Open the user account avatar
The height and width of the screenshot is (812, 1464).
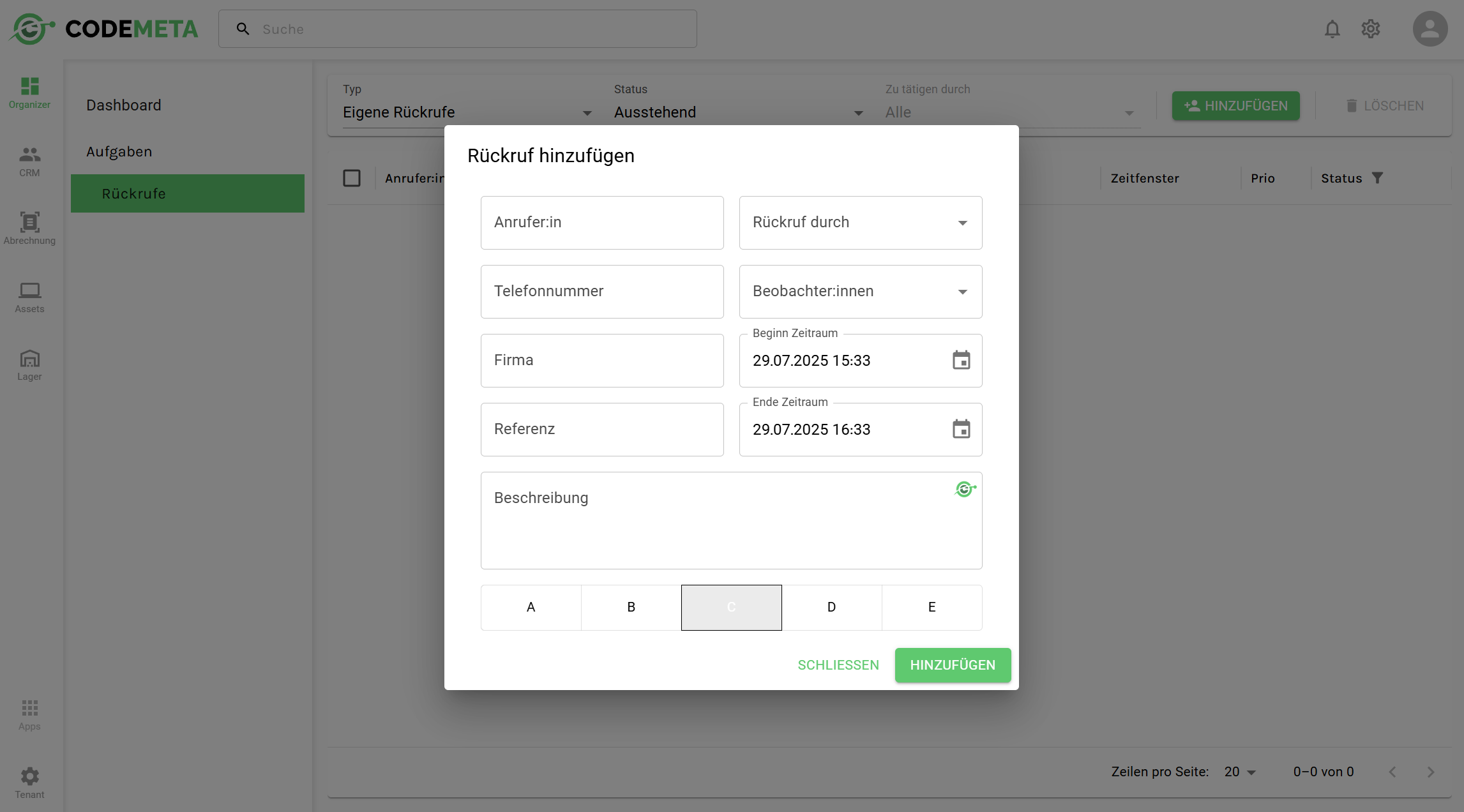1430,29
